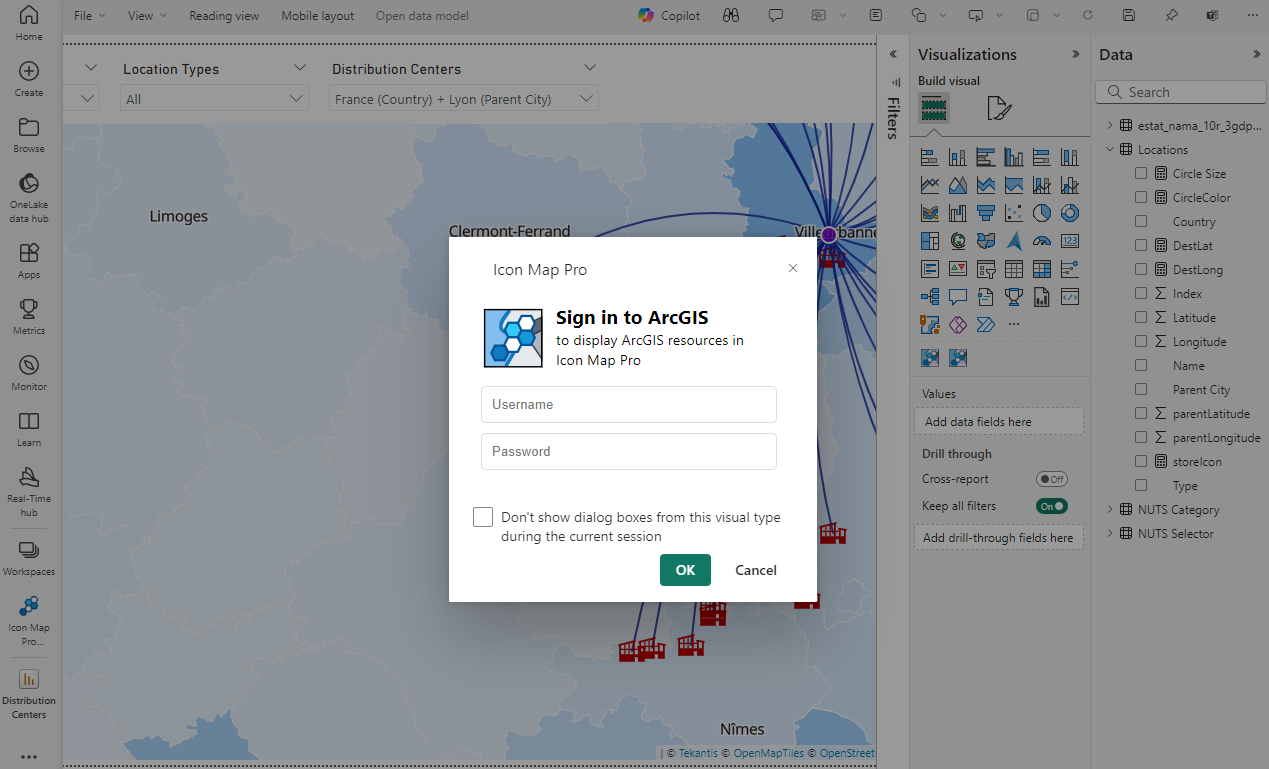Switch to Reading view
Image resolution: width=1269 pixels, height=769 pixels.
(x=224, y=16)
